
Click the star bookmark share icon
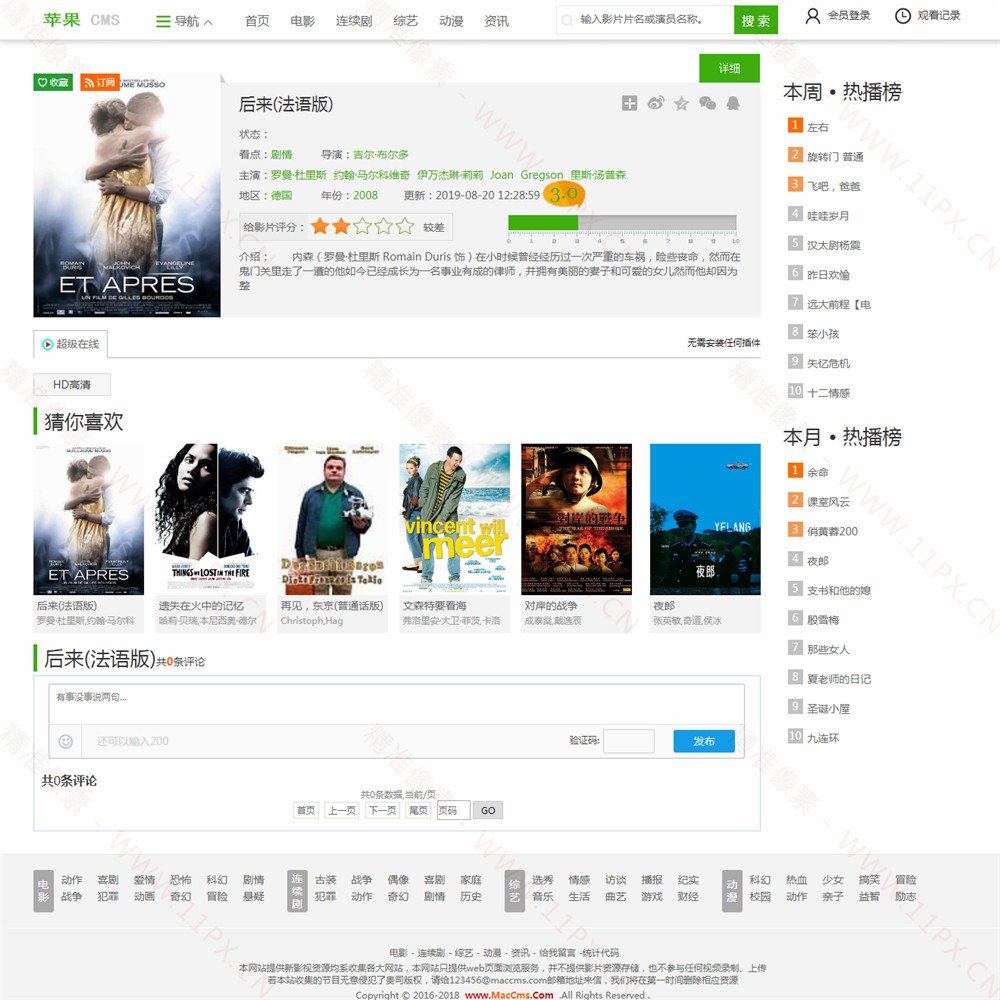tap(682, 103)
